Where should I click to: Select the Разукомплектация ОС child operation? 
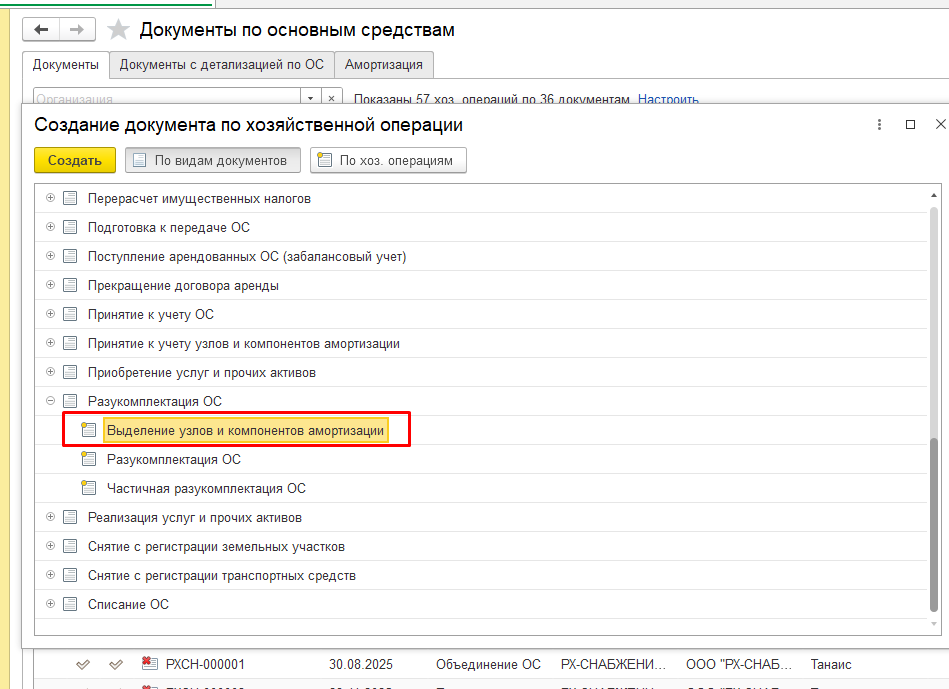(x=173, y=460)
